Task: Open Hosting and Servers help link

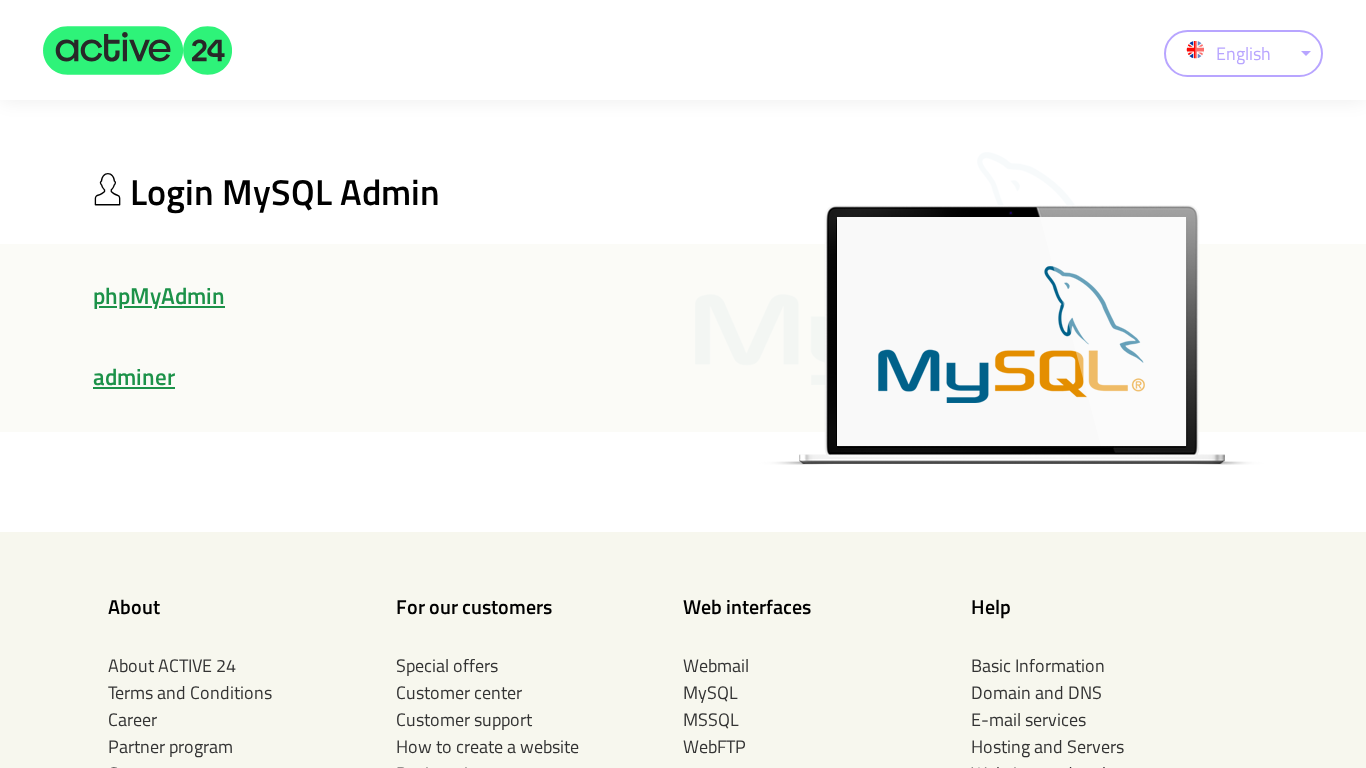Action: click(1047, 747)
